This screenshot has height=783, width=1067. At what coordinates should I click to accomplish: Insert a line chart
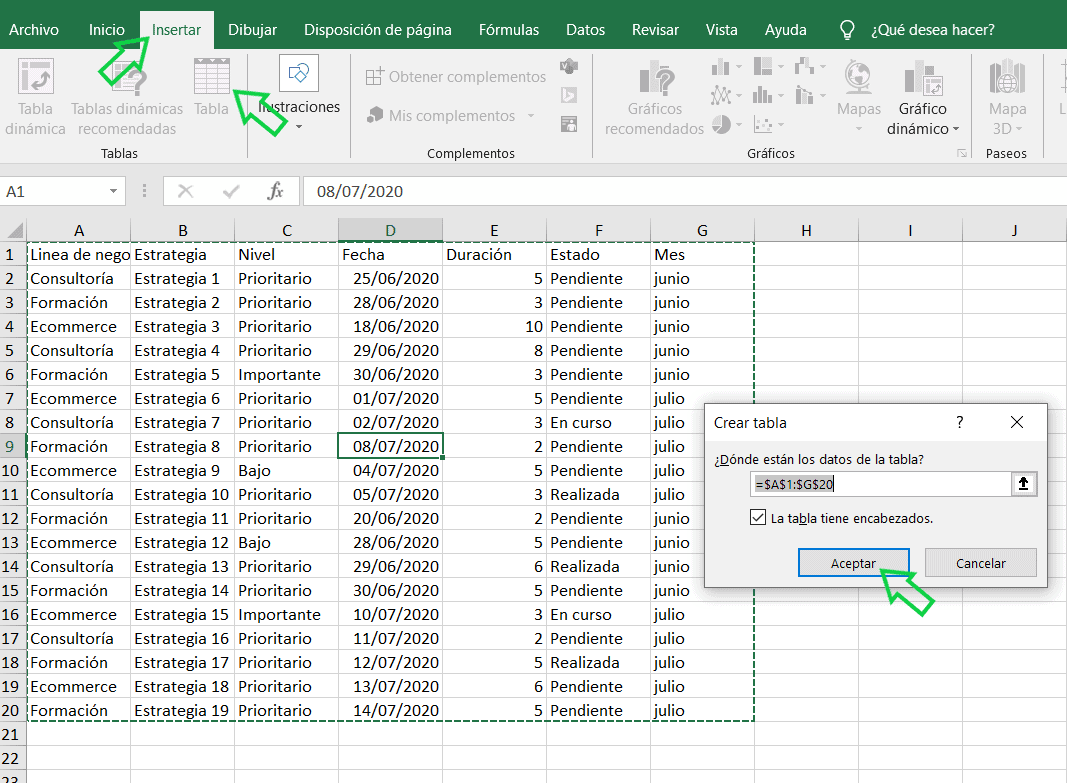726,95
